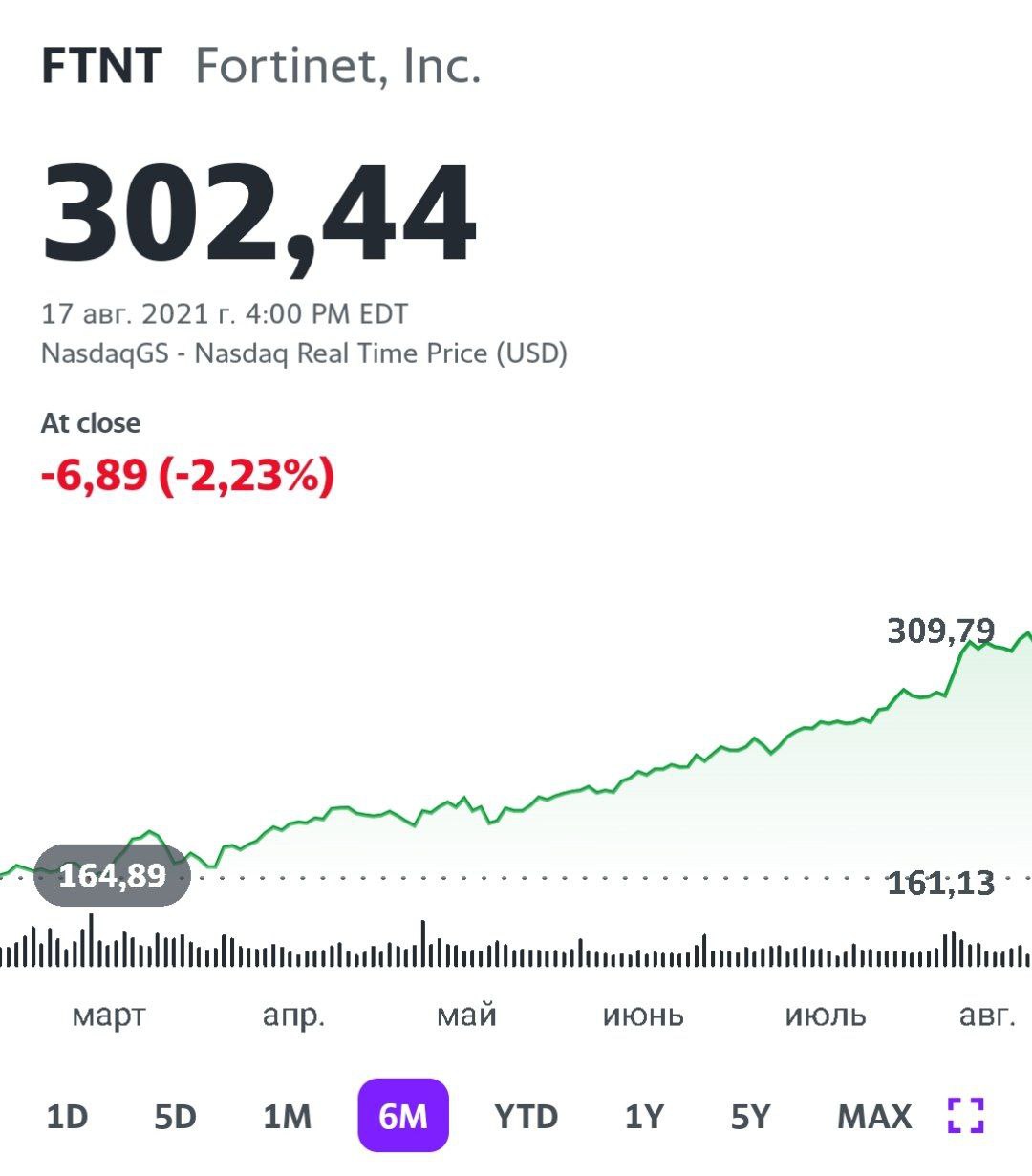Switch chart to 5Y range
The image size is (1032, 1176).
[750, 1116]
